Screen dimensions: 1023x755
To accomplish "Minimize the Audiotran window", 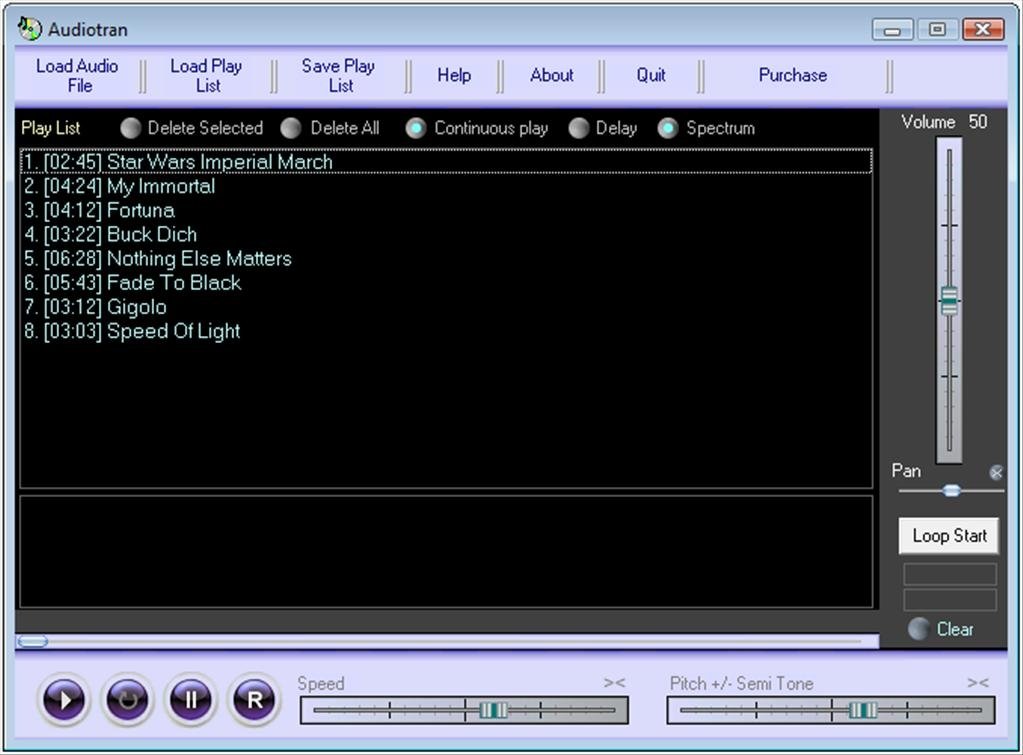I will click(893, 29).
